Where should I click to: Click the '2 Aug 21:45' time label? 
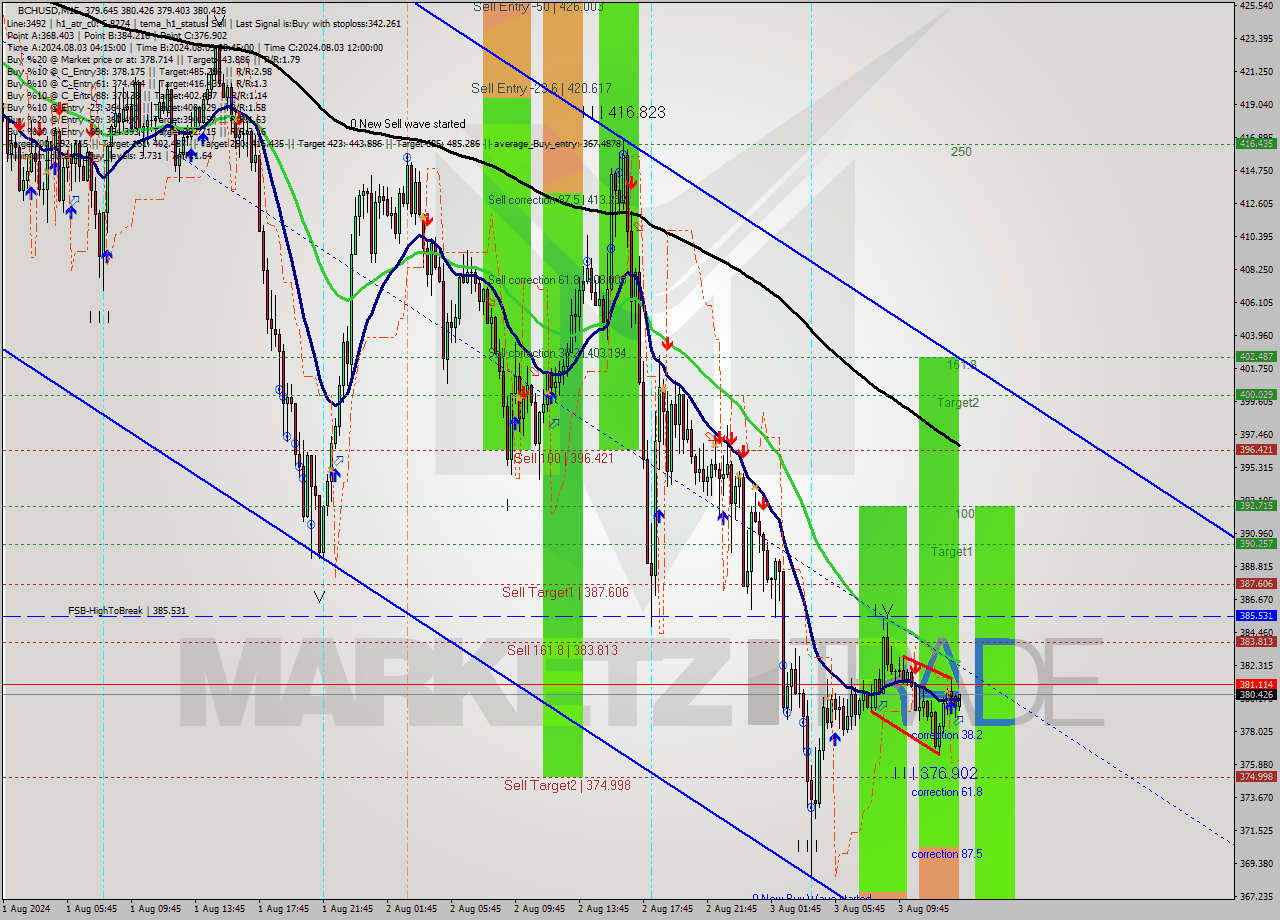[x=730, y=909]
